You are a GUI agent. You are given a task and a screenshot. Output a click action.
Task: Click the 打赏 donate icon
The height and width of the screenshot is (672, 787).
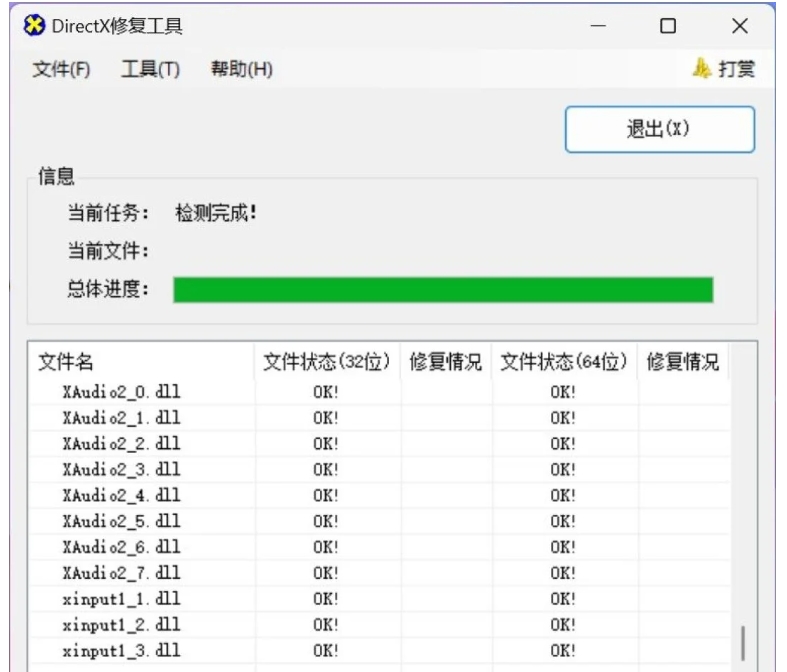[x=701, y=69]
